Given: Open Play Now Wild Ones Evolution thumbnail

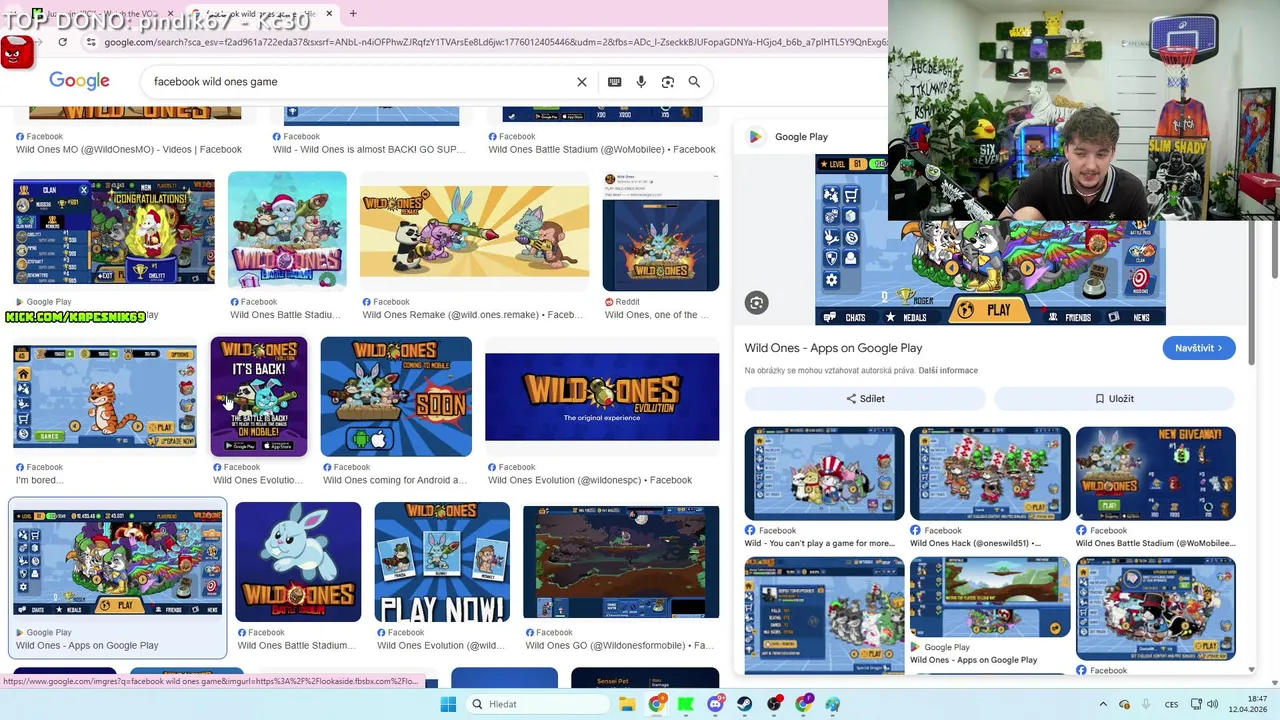Looking at the screenshot, I should (442, 562).
